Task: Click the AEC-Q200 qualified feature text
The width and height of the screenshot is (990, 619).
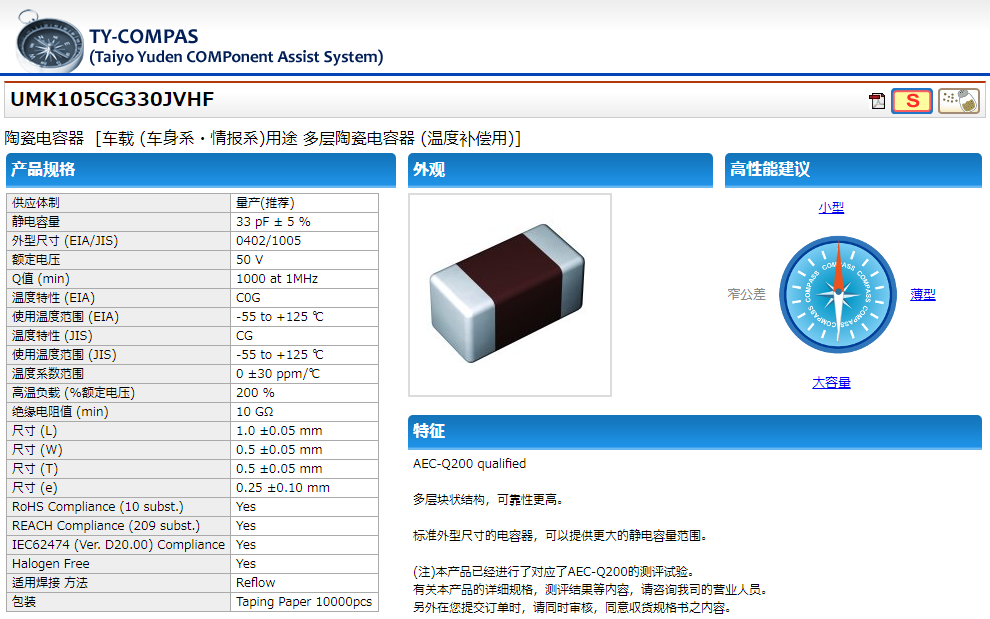Action: click(x=469, y=464)
